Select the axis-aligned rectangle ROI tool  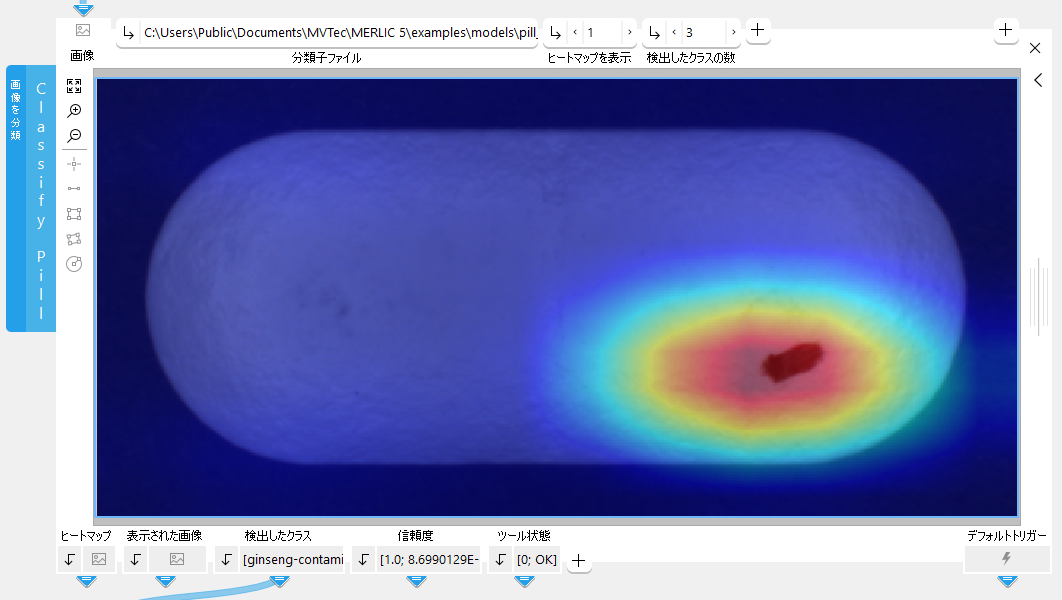(74, 214)
